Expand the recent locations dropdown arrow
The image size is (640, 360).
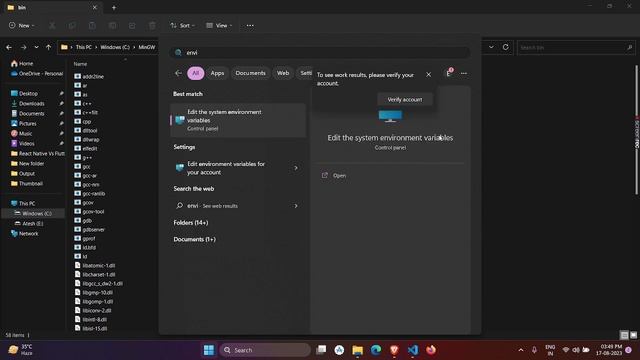(x=36, y=47)
